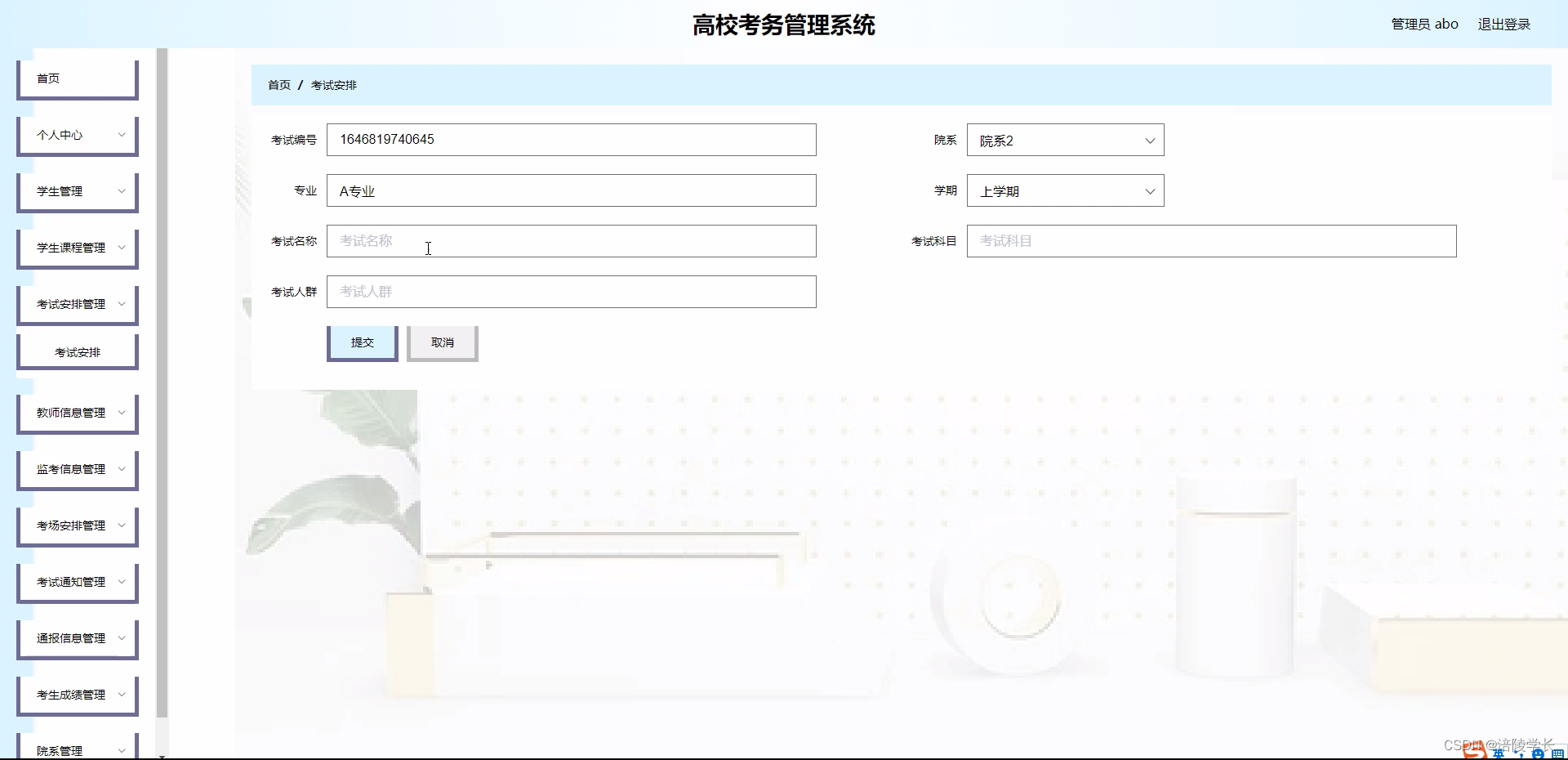Screen dimensions: 1568x760
Task: Open 考生成绩管理 from the sidebar
Action: click(x=77, y=695)
